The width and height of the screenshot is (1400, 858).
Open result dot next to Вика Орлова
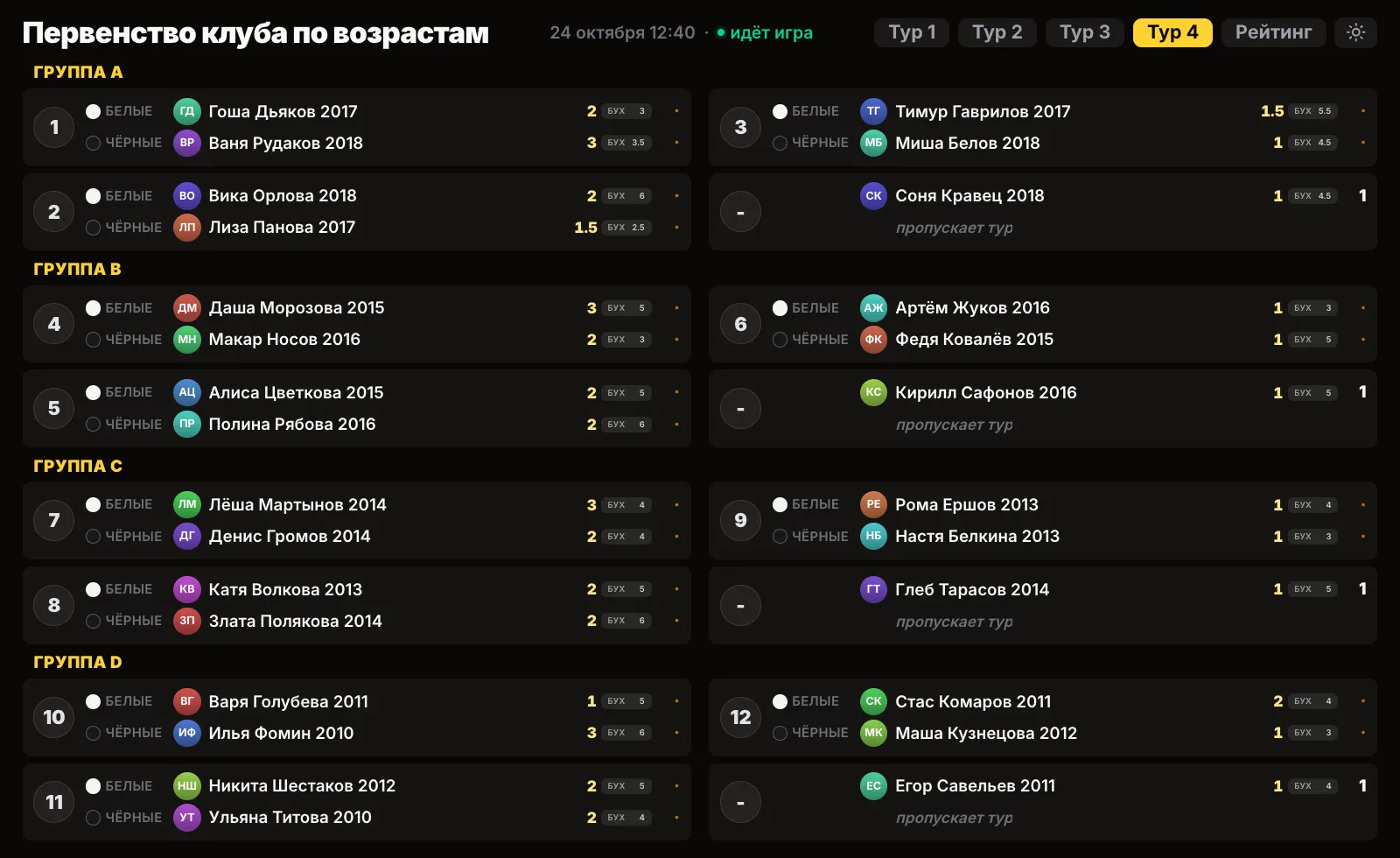(x=676, y=196)
